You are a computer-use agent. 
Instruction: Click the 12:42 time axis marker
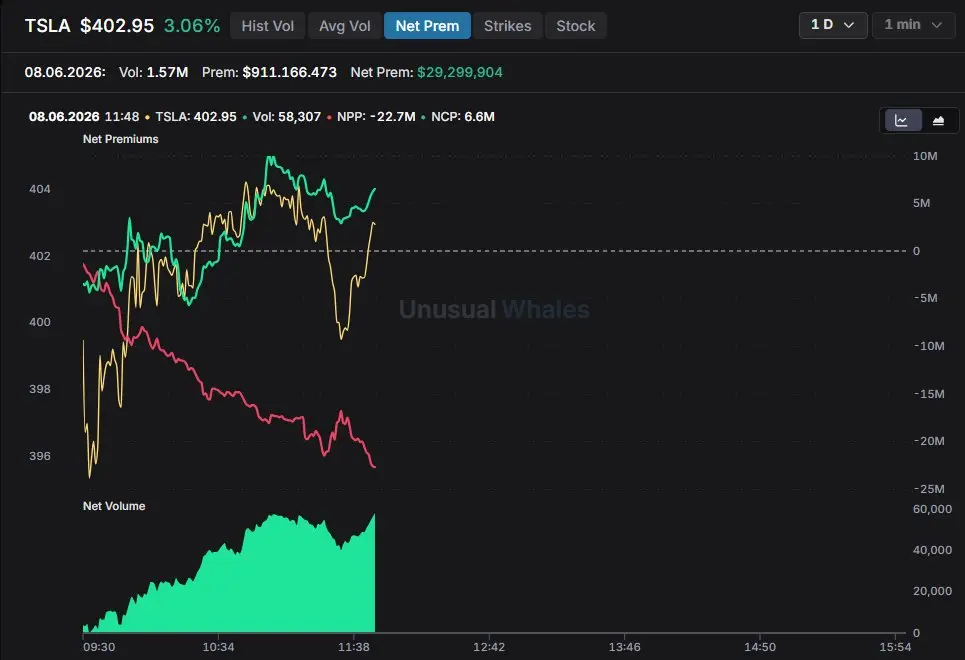pos(489,647)
